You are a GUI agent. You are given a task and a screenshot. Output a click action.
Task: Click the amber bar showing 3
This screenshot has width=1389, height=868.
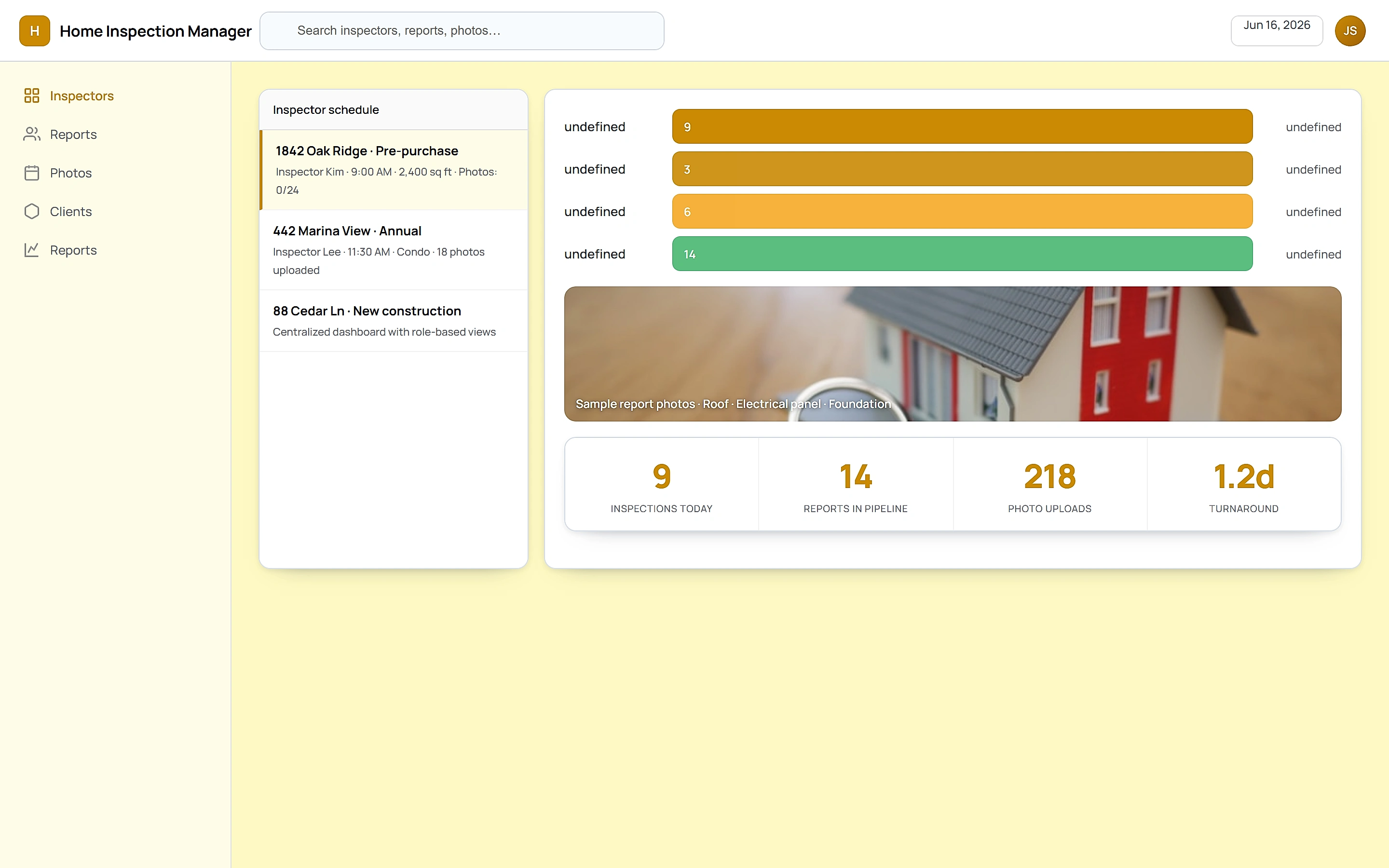click(962, 169)
